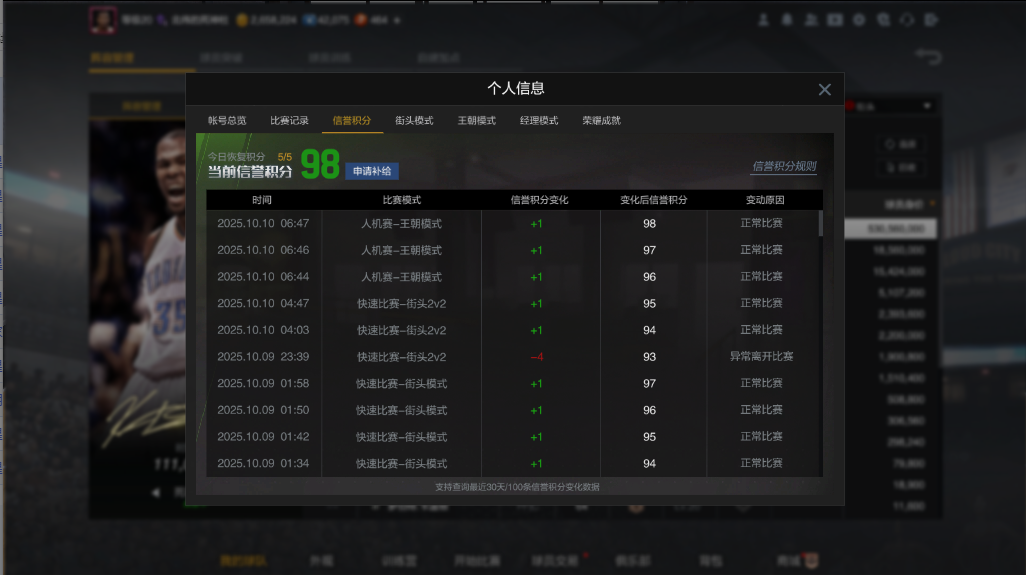Switch to the 街头模式 tab

[x=414, y=121]
